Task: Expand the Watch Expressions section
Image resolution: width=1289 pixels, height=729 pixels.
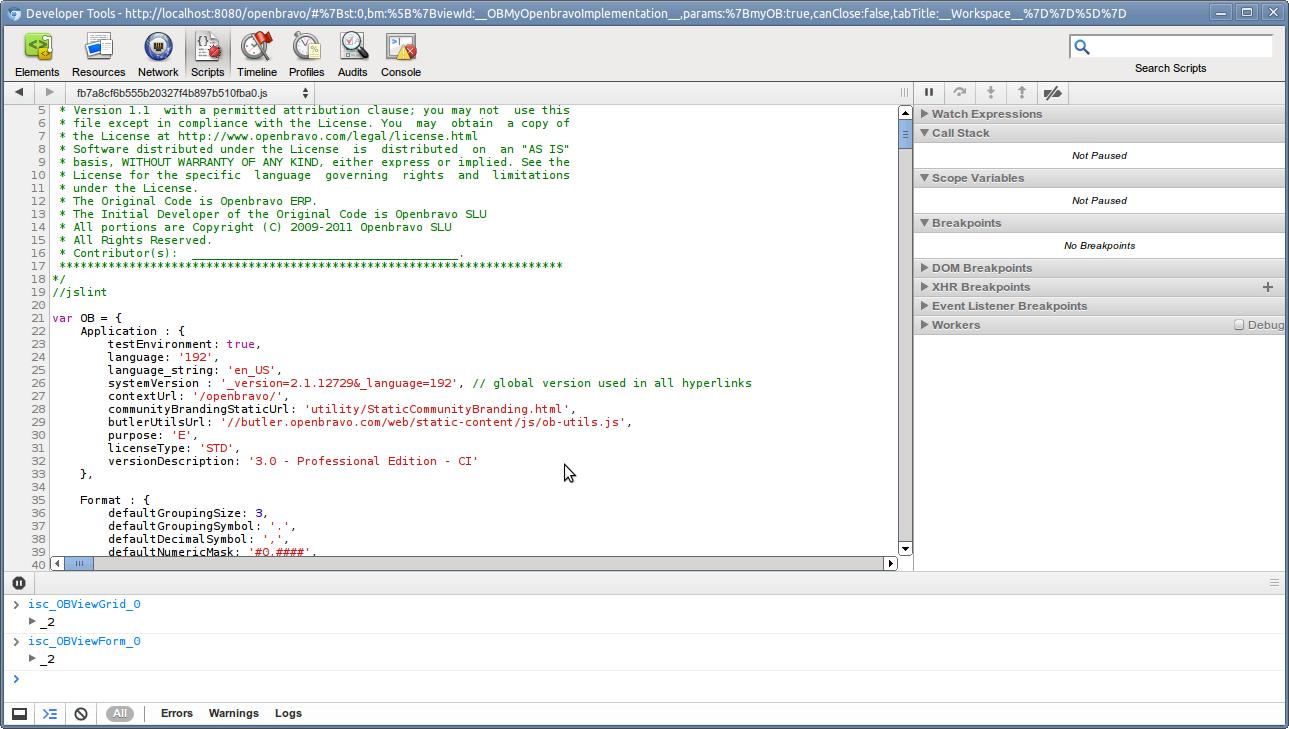Action: click(986, 114)
